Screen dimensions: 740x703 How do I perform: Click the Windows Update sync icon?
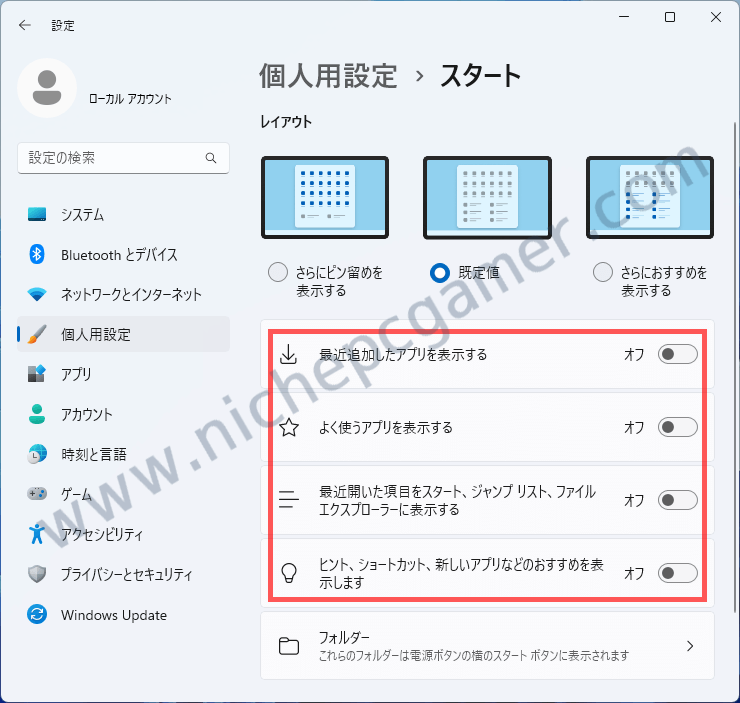37,614
